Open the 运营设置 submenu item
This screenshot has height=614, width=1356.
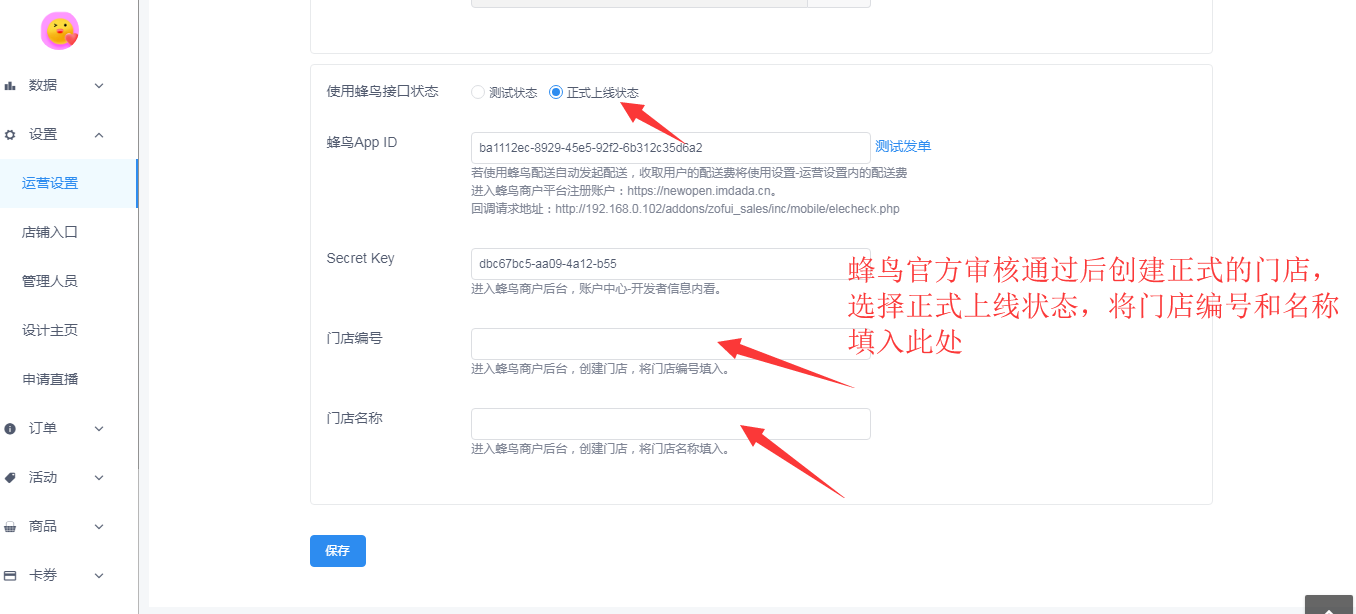click(x=69, y=184)
